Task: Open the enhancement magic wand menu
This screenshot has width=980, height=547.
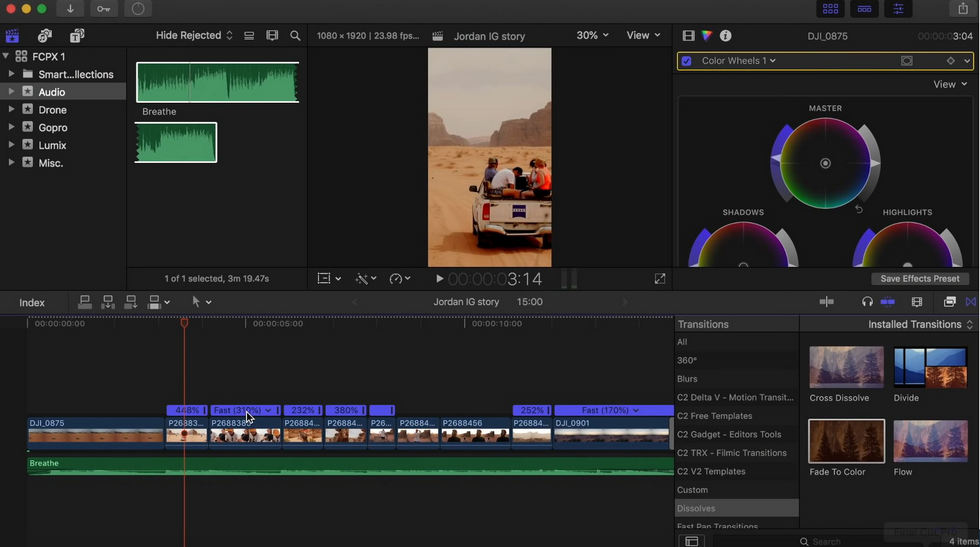Action: click(x=366, y=279)
